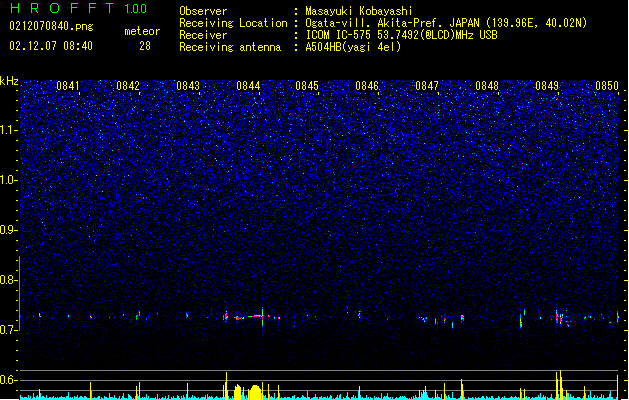Click the Receiver label
Viewport: 629px width, 400px height.
click(x=203, y=35)
